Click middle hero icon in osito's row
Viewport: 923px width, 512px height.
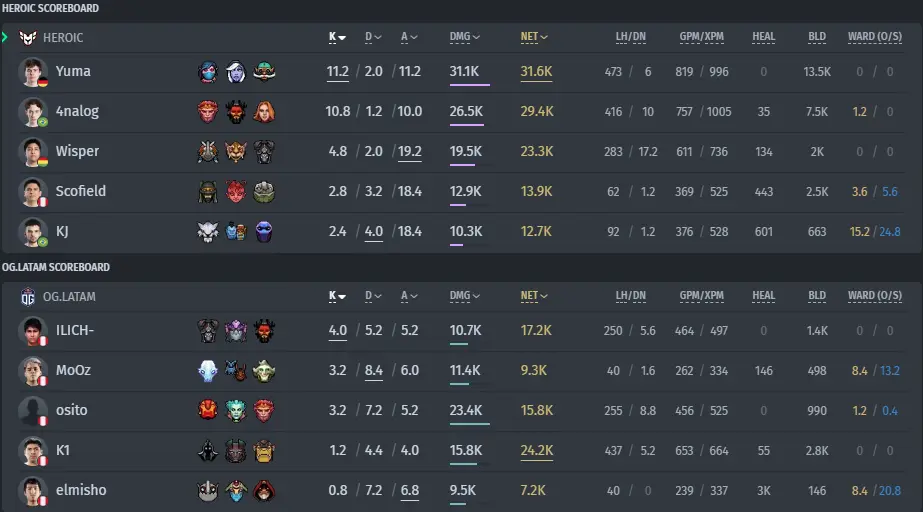pos(235,410)
